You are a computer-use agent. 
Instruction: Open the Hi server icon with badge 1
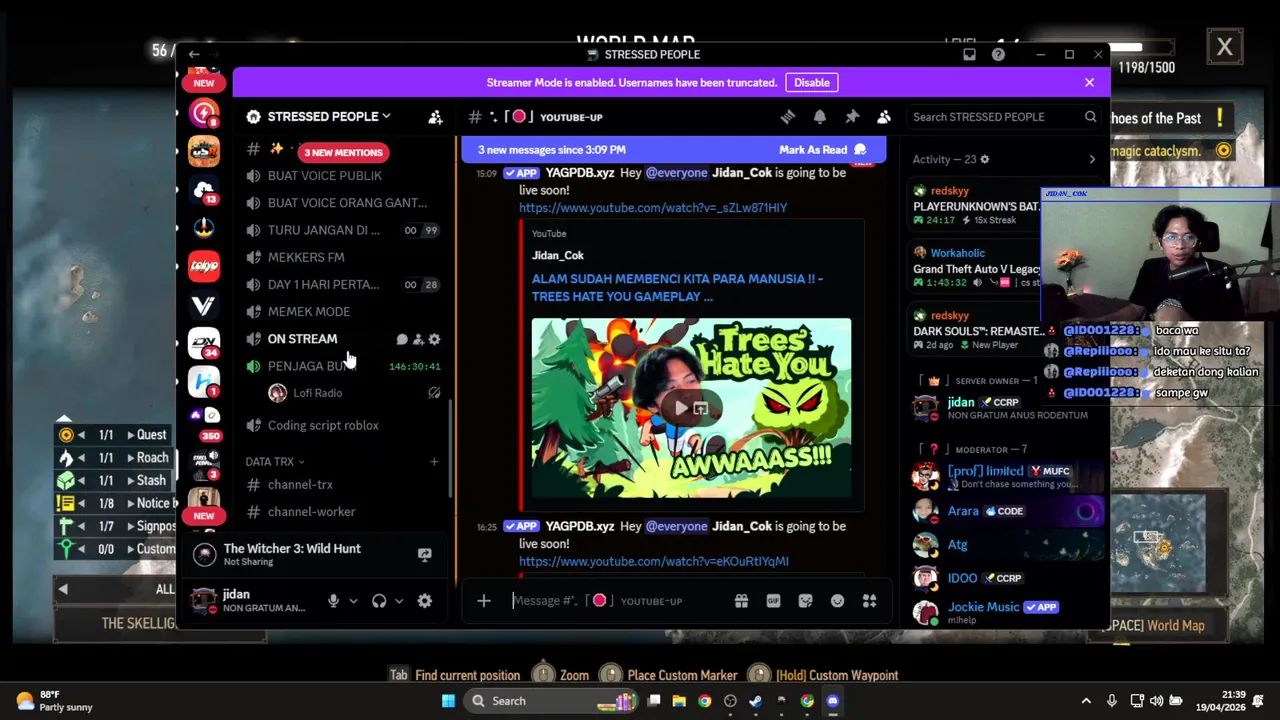[204, 381]
